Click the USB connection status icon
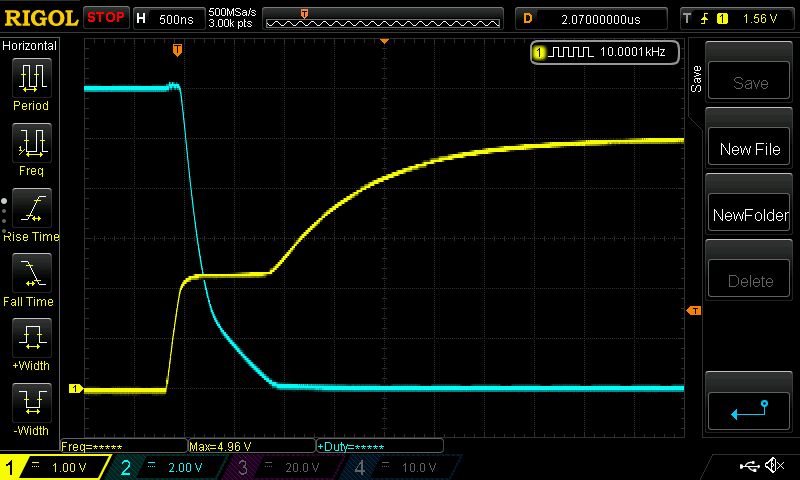Screen dimensions: 800x480 (749, 465)
